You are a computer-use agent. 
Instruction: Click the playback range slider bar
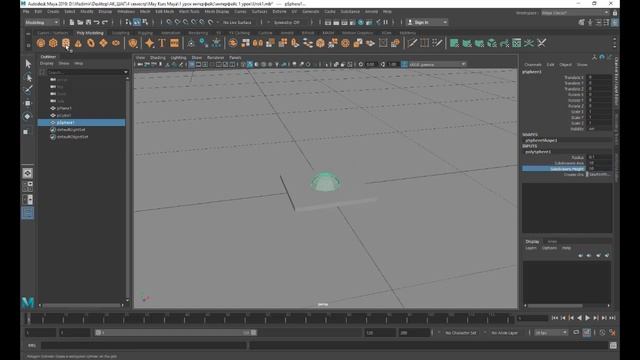176,333
